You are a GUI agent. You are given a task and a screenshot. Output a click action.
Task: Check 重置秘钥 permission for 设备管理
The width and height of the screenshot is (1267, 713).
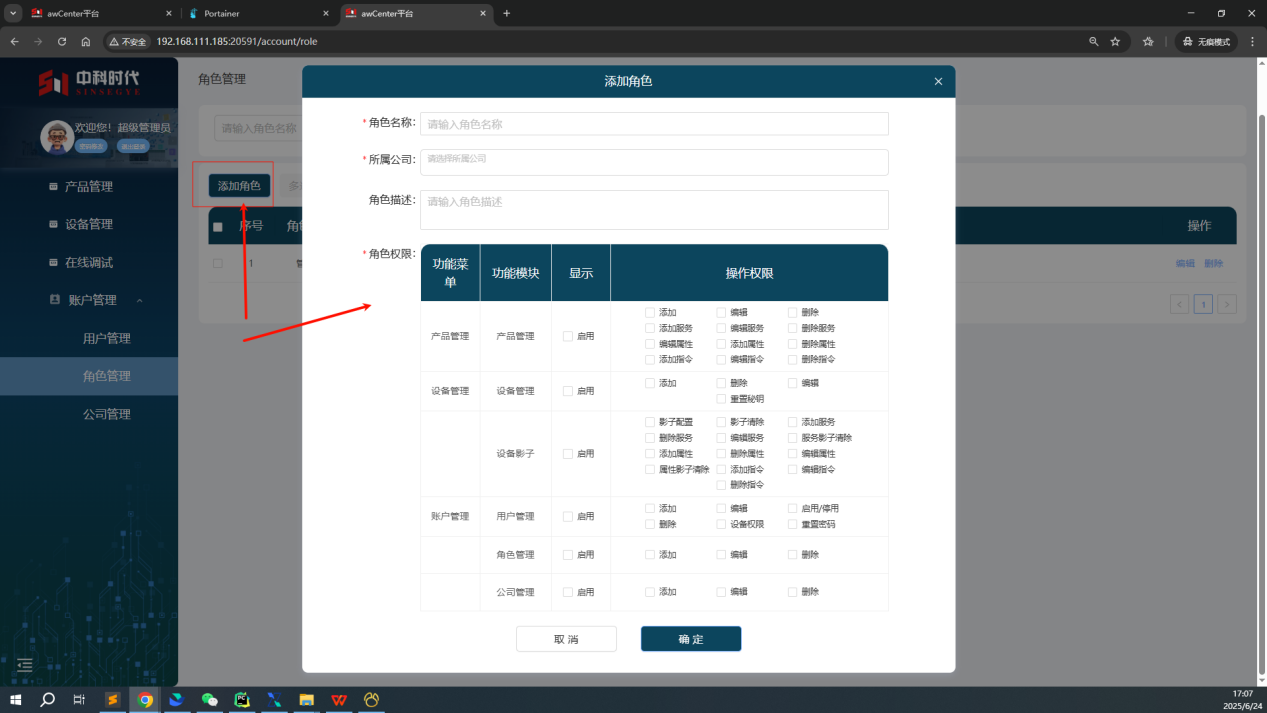click(x=721, y=399)
